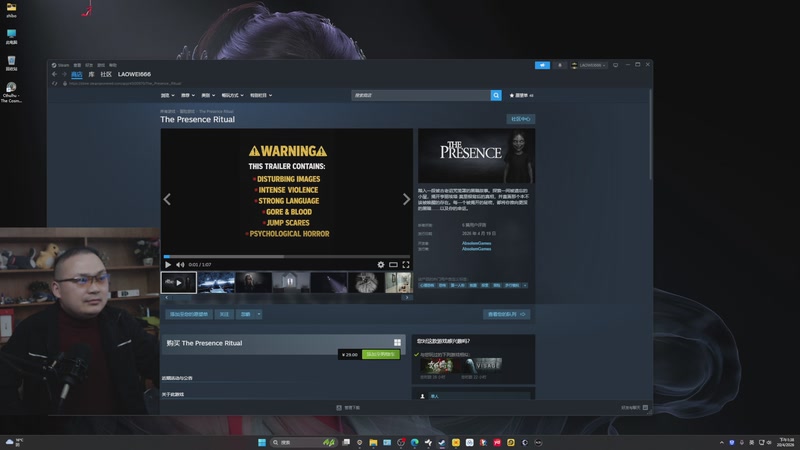Open the 社区 (Community) tab
The width and height of the screenshot is (800, 450).
[x=106, y=74]
